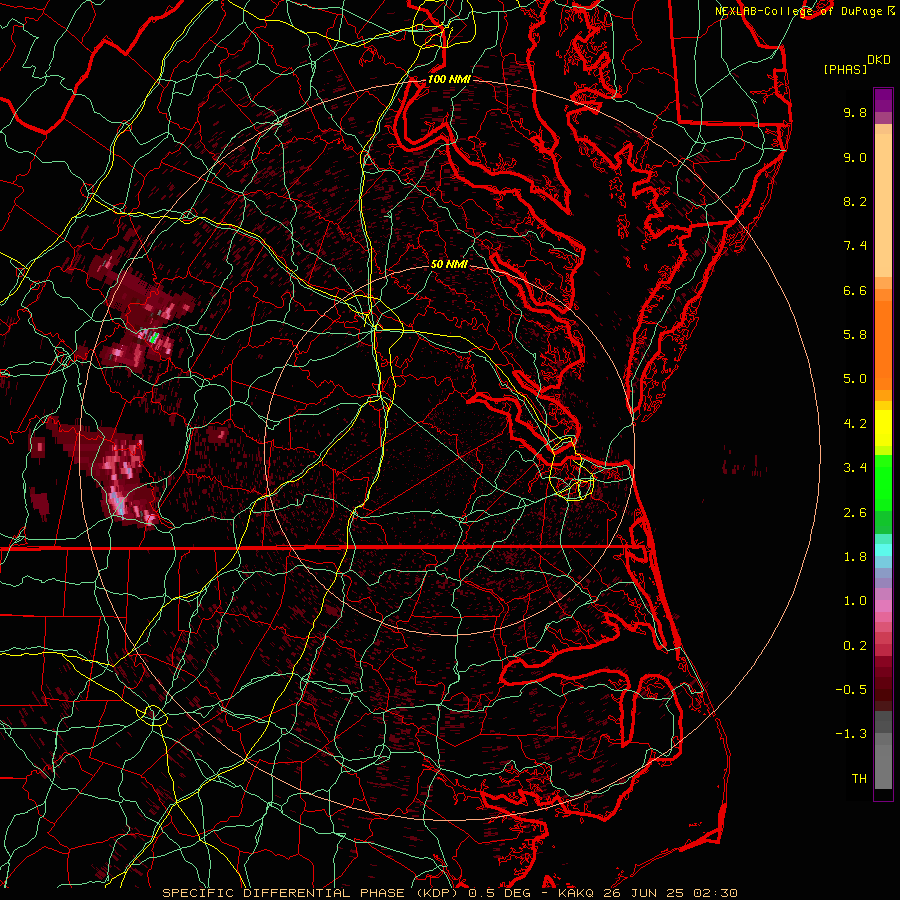Select the 7.4 value on the color scale

(855, 246)
